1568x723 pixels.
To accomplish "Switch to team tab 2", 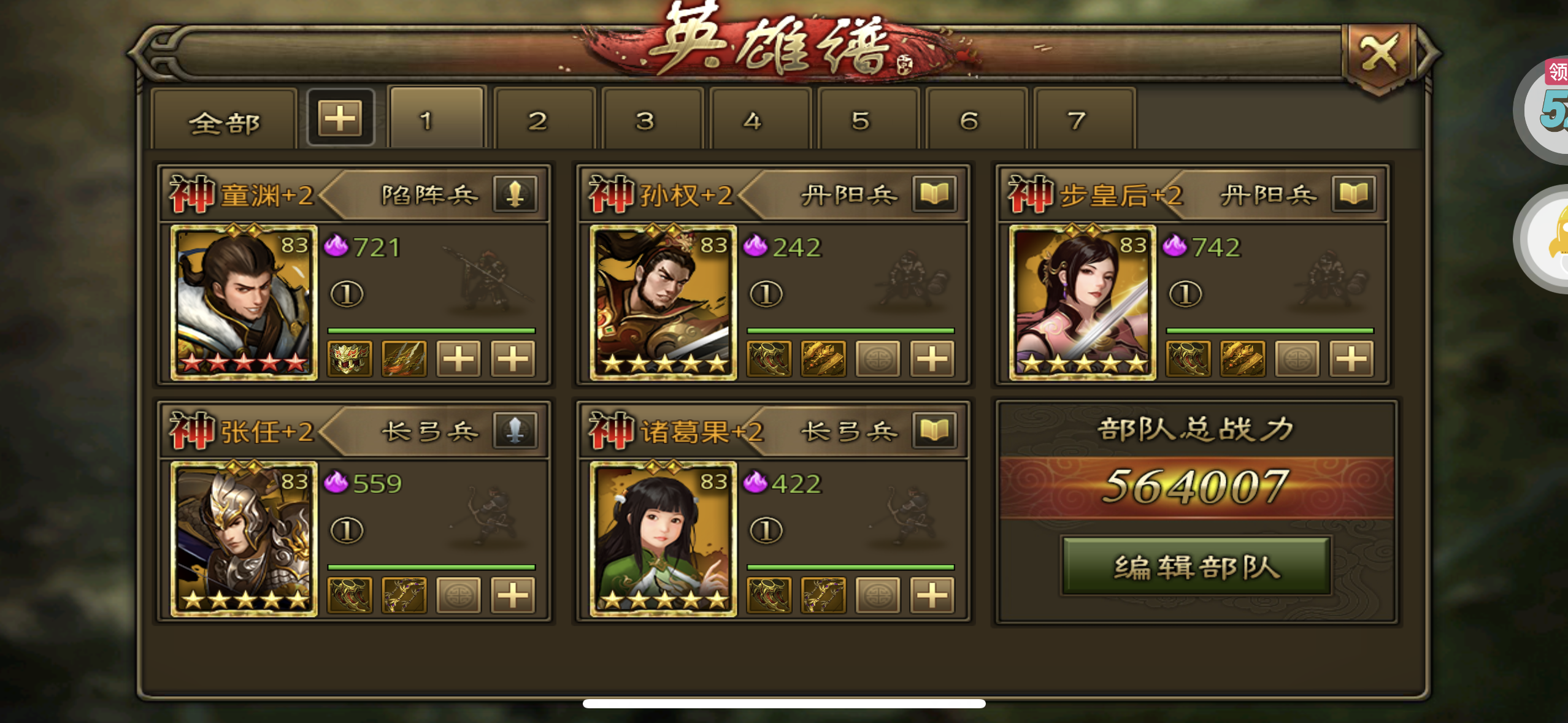I will (x=537, y=120).
